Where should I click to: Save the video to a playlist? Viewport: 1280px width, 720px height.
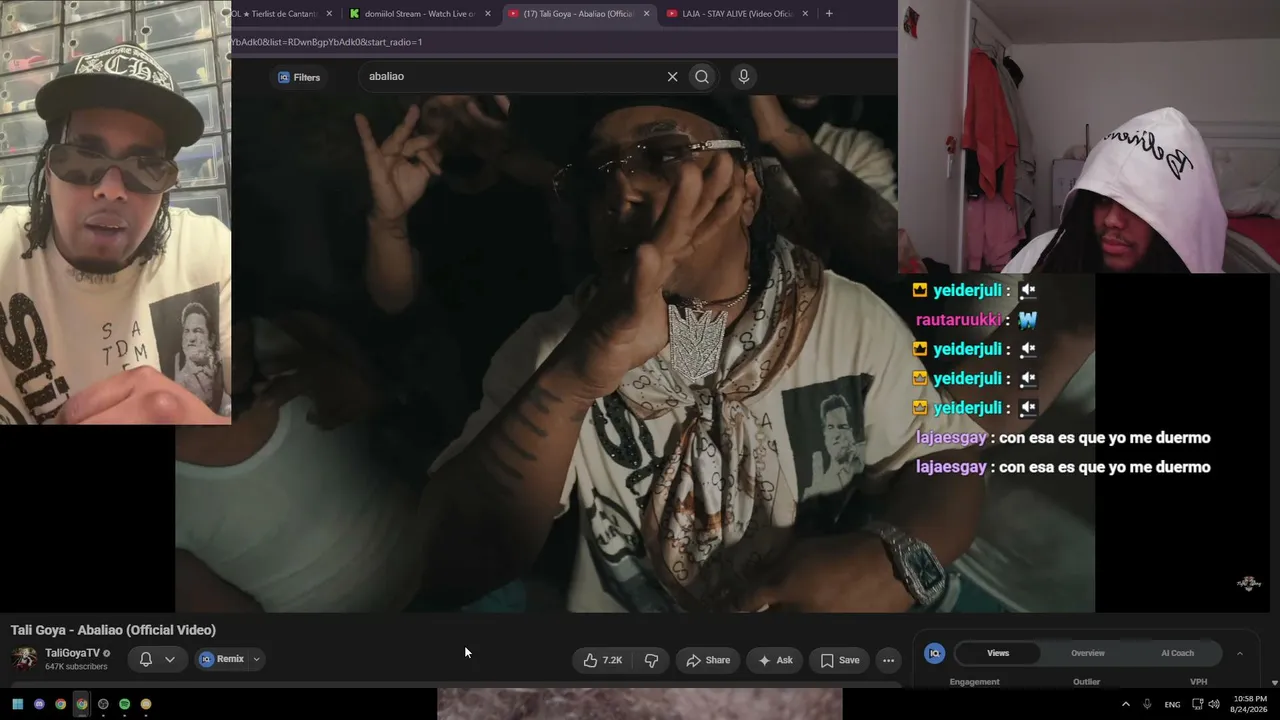click(x=840, y=660)
